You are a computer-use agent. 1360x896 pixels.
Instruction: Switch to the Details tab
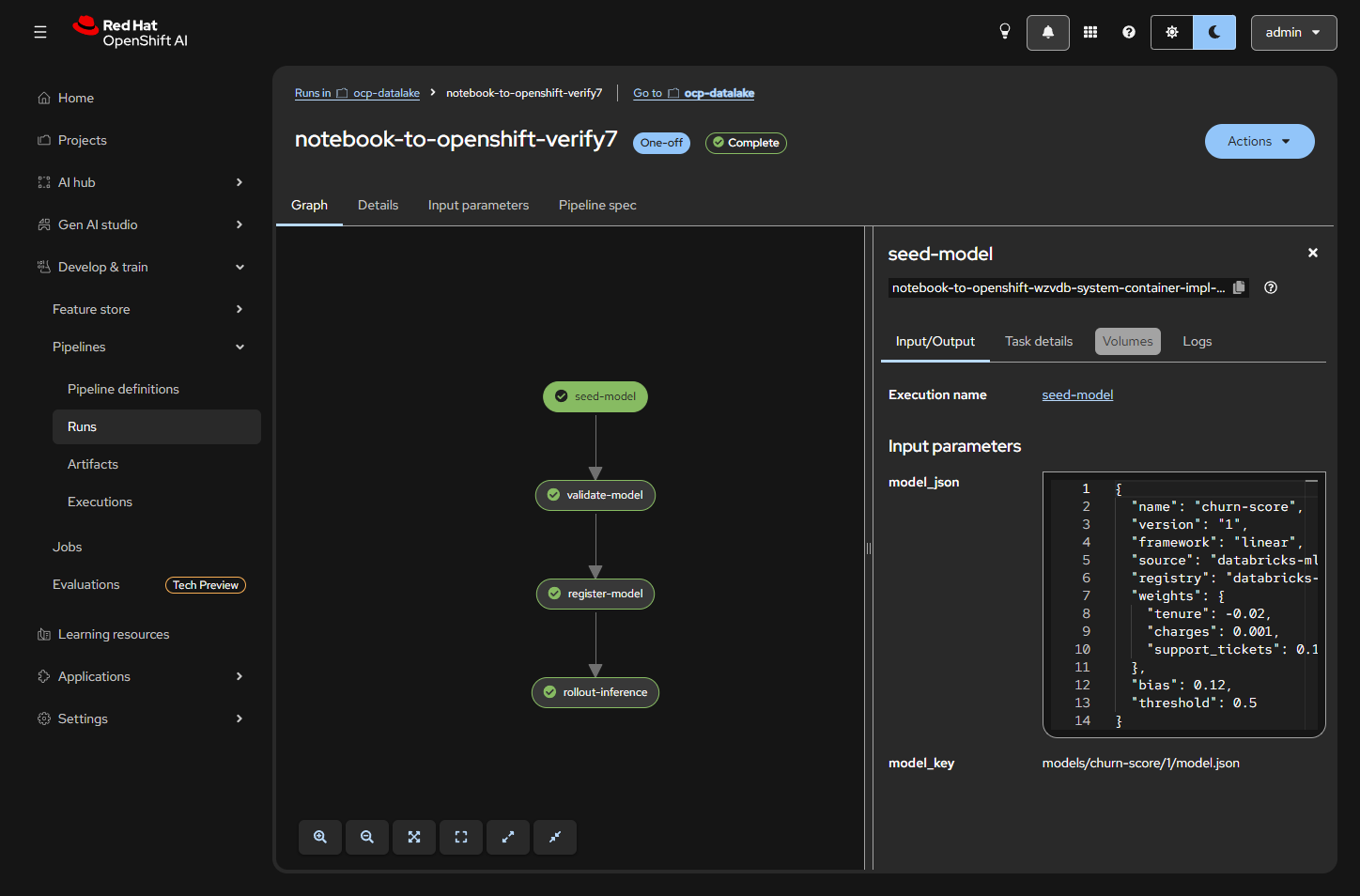378,205
